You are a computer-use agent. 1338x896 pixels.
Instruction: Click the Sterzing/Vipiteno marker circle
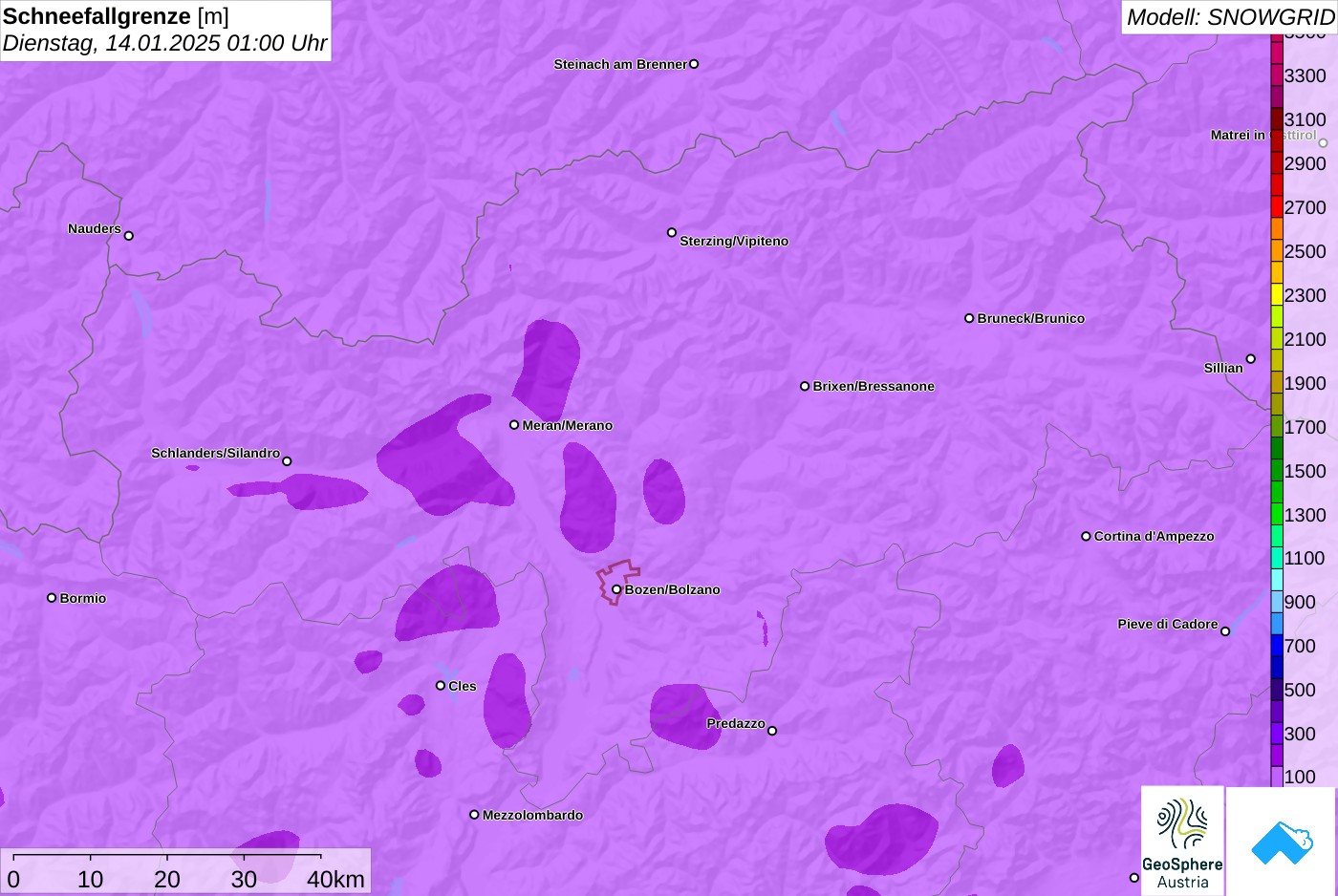[x=672, y=232]
